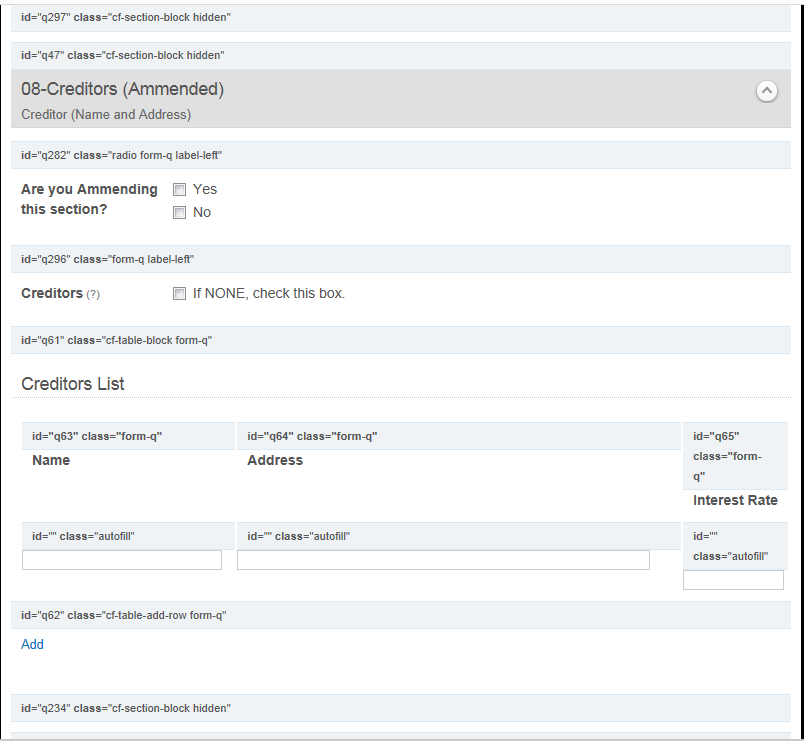
Task: Check the Yes option for Ammending
Action: click(x=179, y=190)
